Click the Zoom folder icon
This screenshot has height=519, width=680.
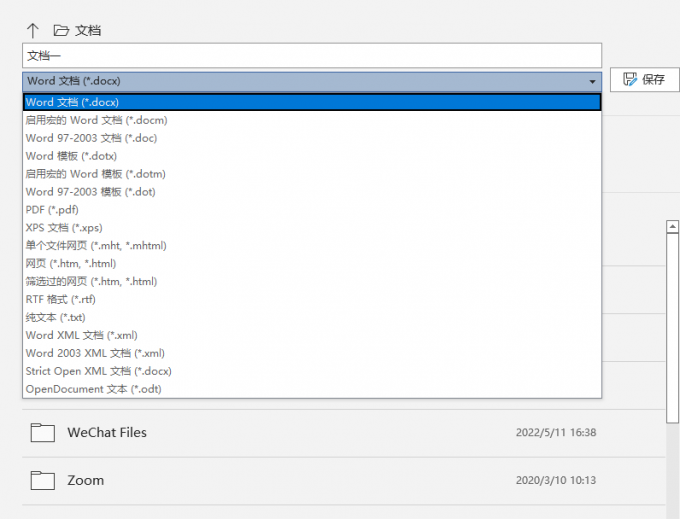(42, 480)
